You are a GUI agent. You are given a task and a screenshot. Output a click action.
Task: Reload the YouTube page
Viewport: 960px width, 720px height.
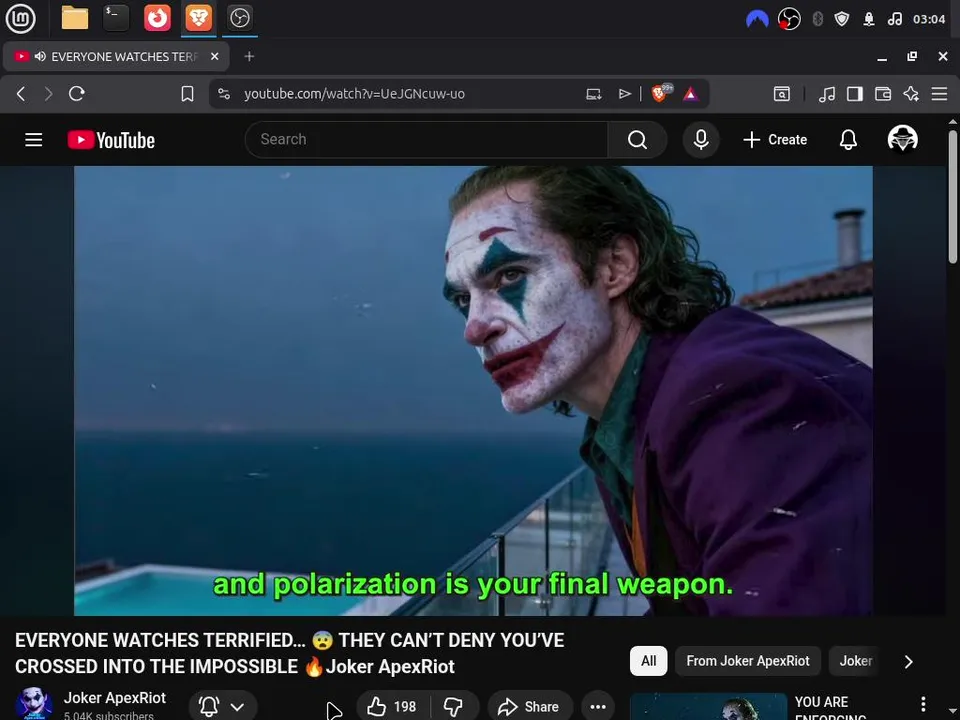pos(77,94)
